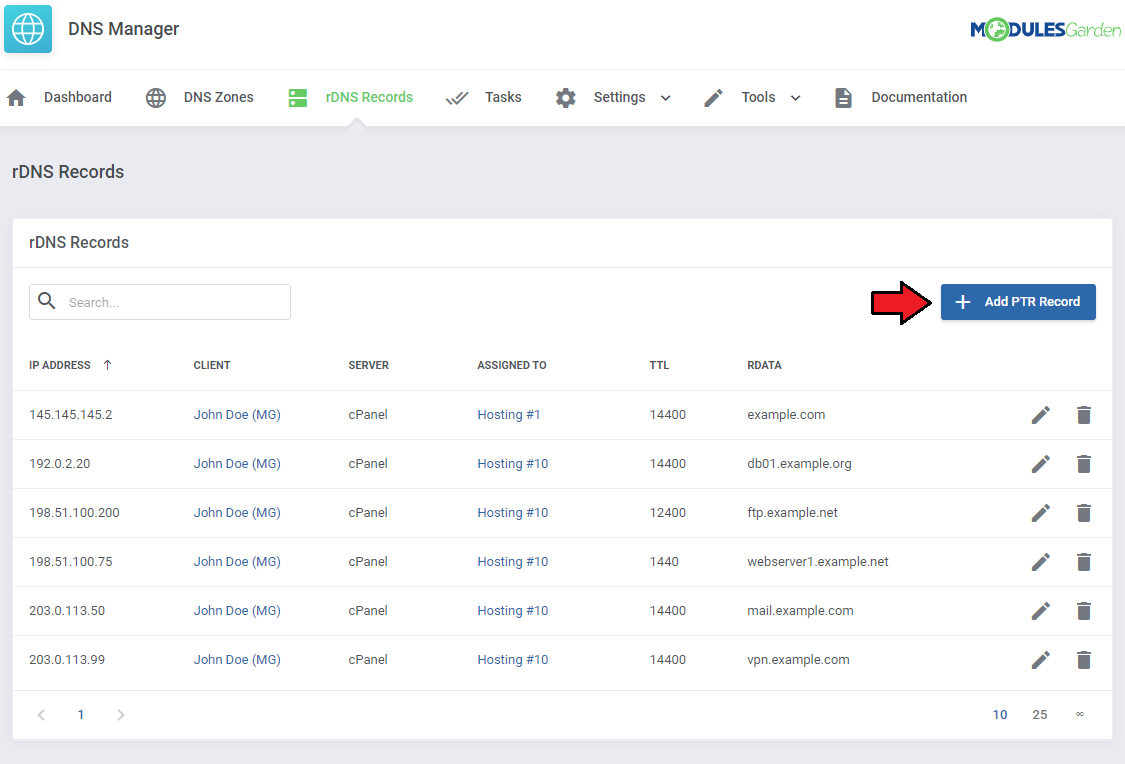Viewport: 1125px width, 764px height.
Task: Delete the 192.0.2.20 record
Action: coord(1084,464)
